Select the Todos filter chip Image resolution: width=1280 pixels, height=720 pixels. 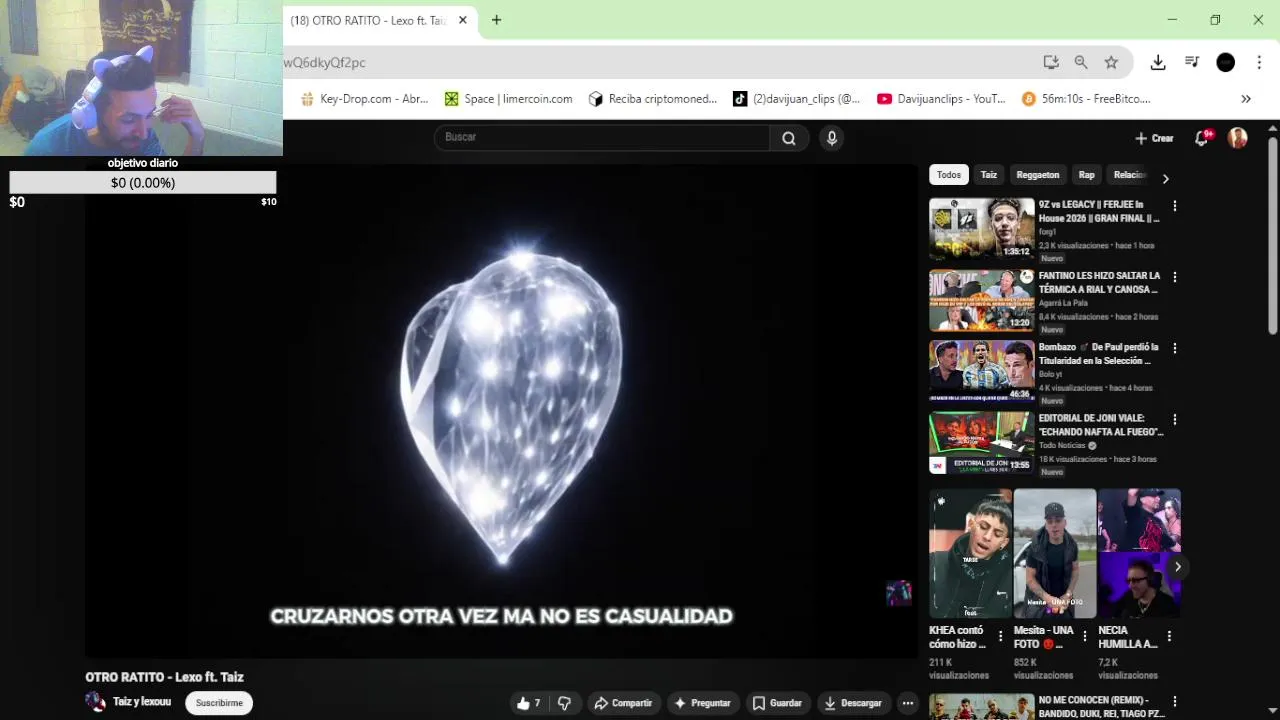949,175
